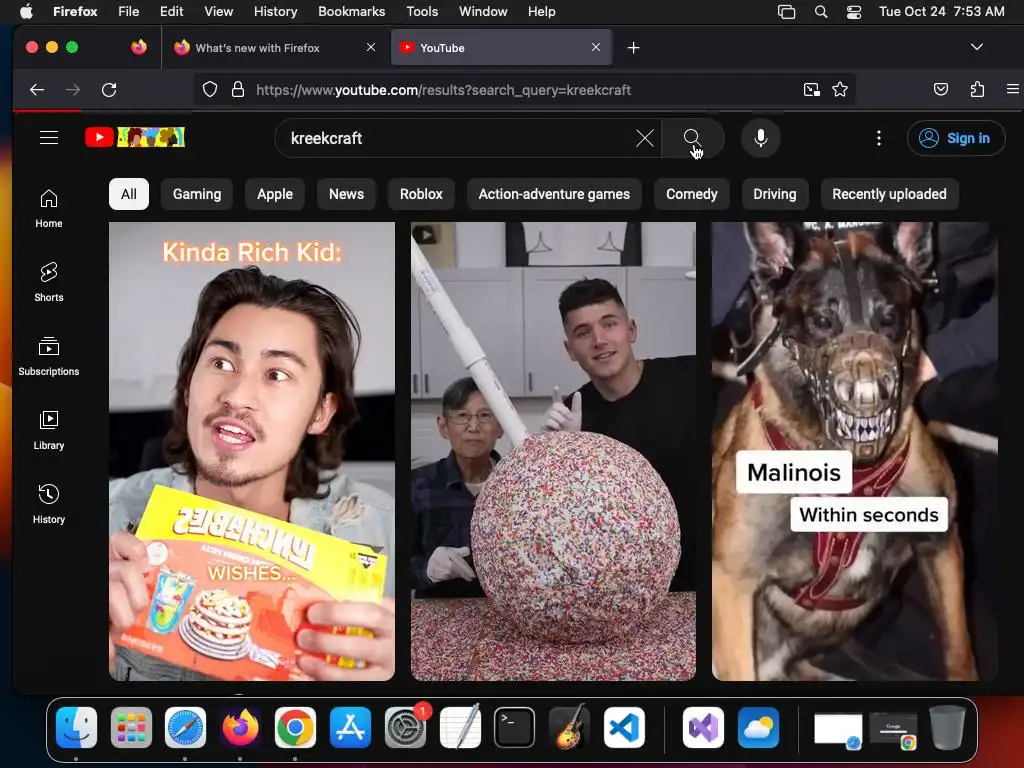
Task: Open the Tools menu
Action: tap(422, 11)
